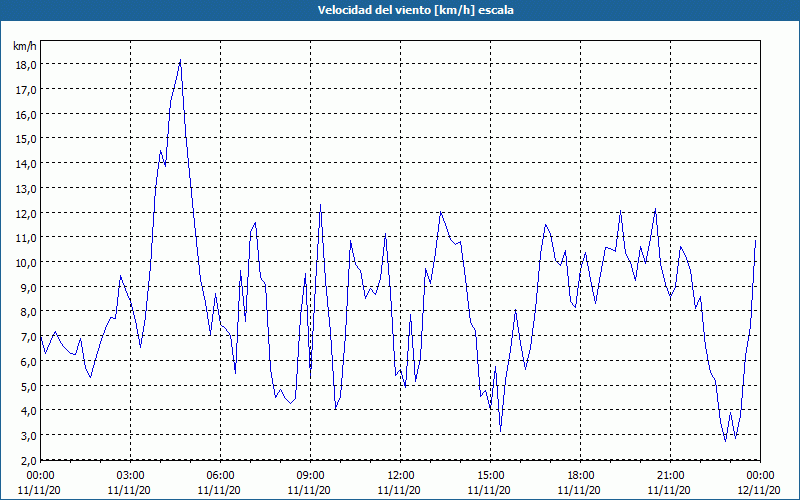Image resolution: width=800 pixels, height=500 pixels.
Task: Click the 6,0 y-axis label
Action: 28,362
